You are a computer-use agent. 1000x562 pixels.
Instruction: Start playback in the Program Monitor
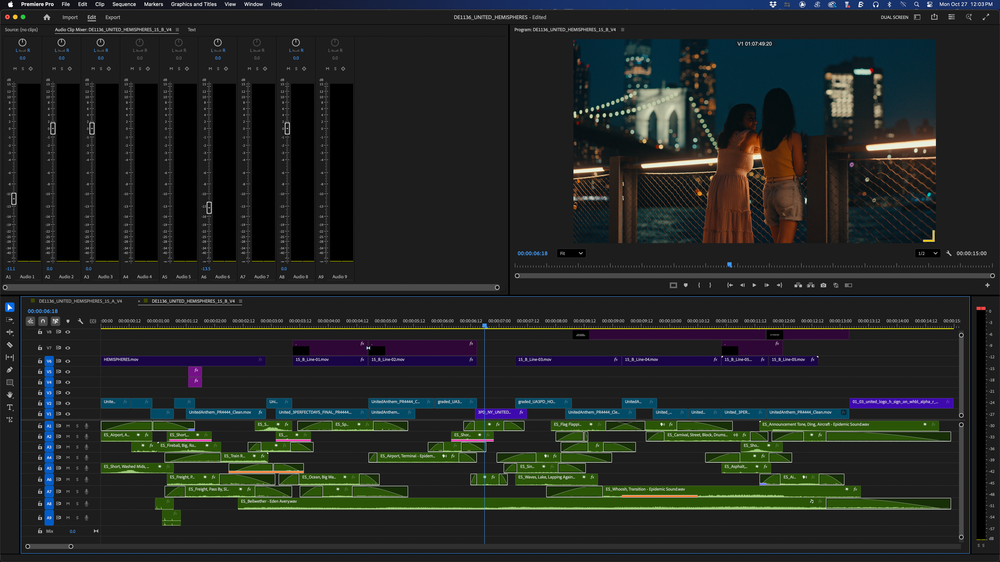(754, 285)
